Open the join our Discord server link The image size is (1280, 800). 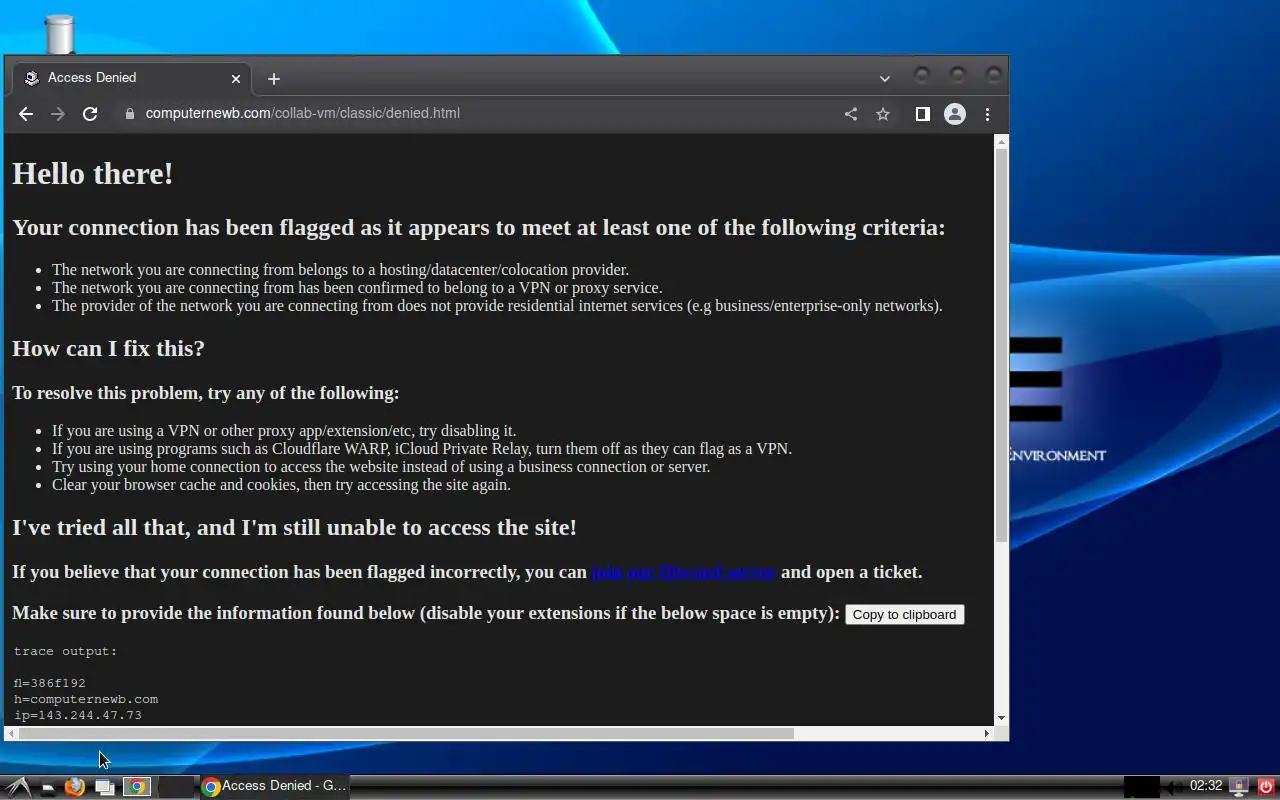point(684,572)
